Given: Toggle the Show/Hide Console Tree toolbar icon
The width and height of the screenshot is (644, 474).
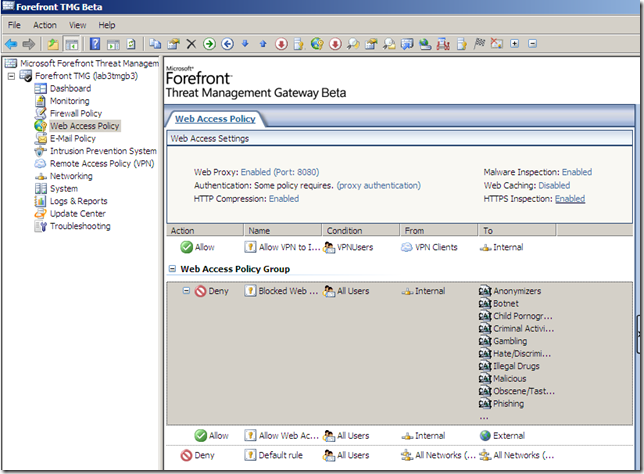Looking at the screenshot, I should (x=71, y=44).
